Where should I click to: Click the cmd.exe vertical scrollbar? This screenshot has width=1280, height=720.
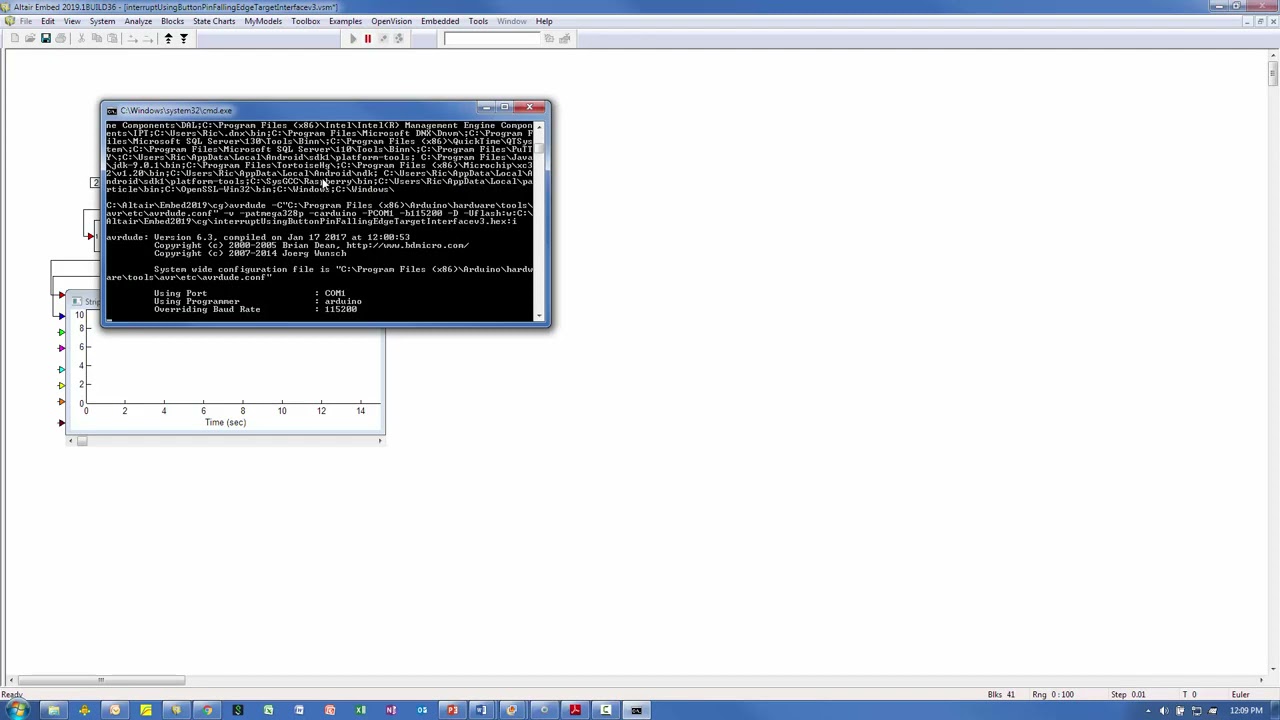point(540,220)
